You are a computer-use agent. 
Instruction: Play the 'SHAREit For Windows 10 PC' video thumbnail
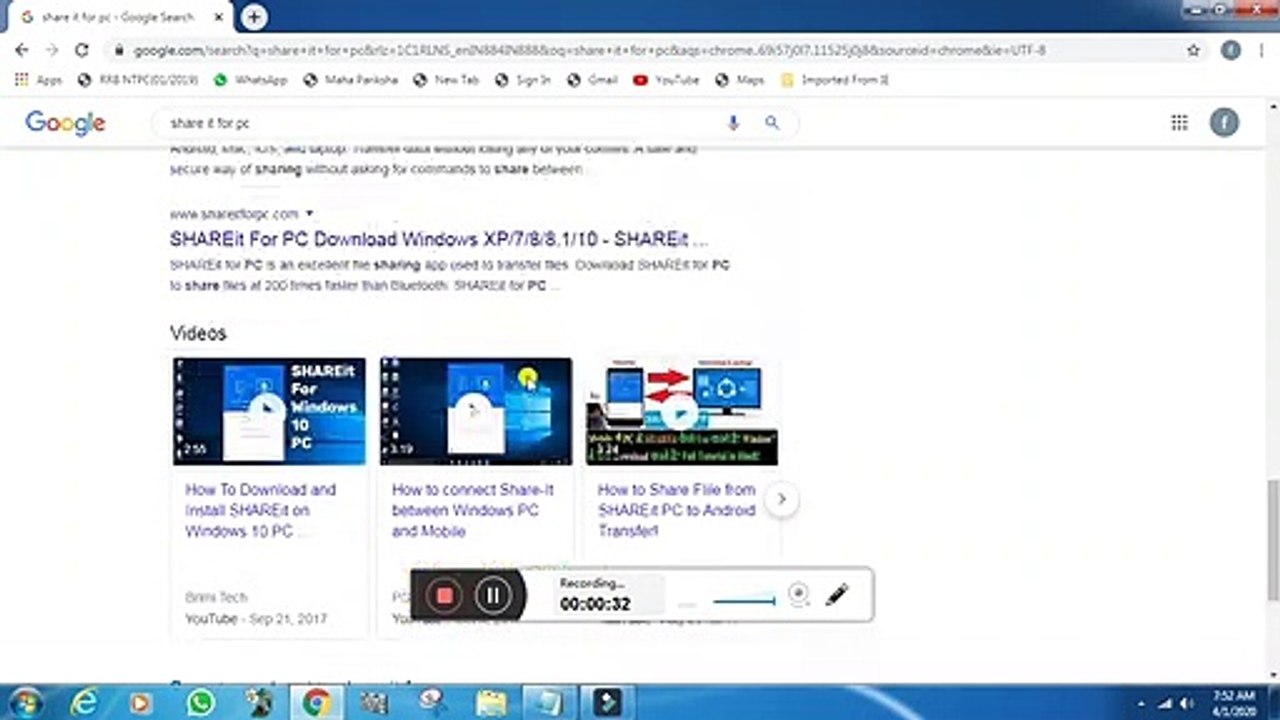pyautogui.click(x=269, y=411)
